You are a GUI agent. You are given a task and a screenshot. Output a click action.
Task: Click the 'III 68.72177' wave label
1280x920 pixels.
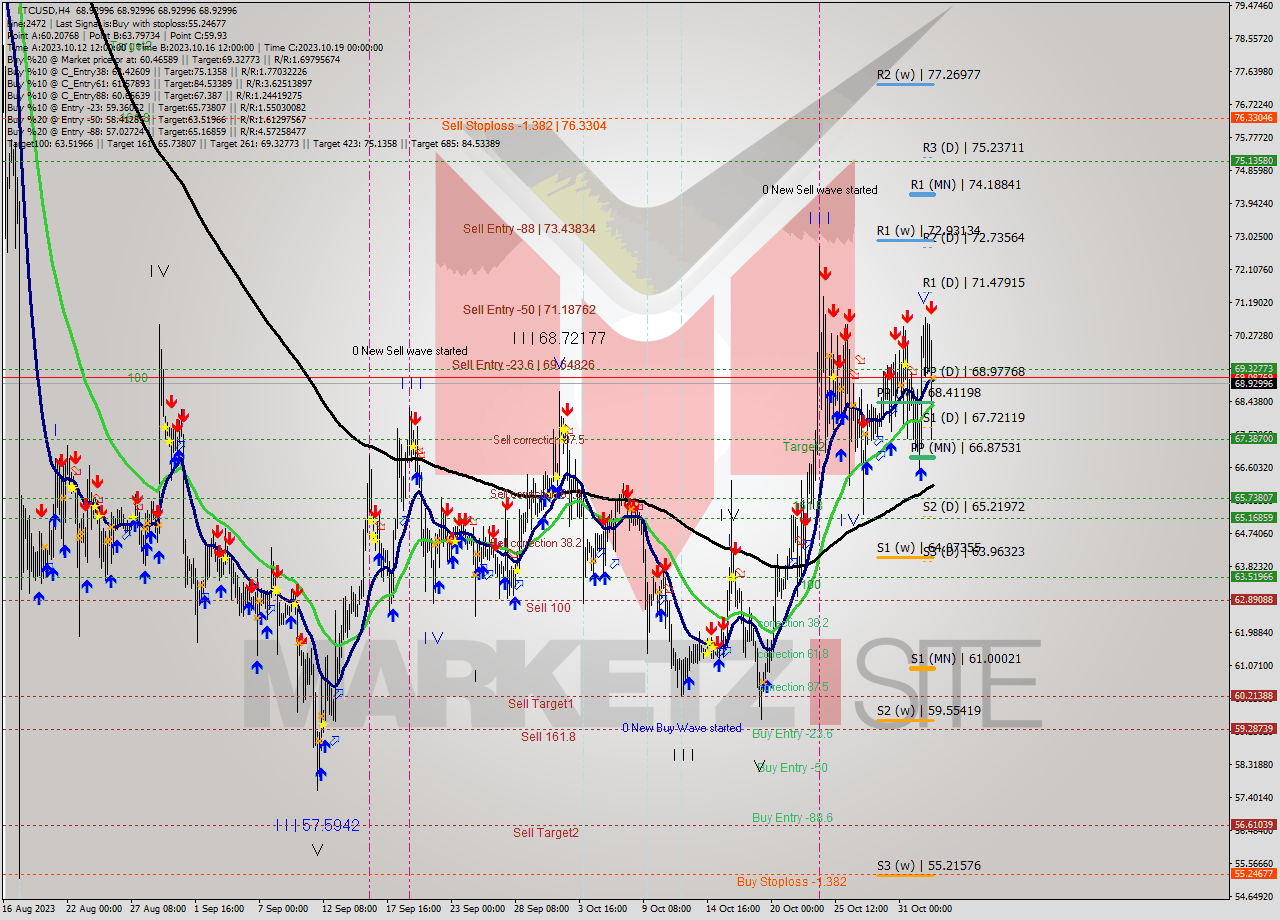559,339
